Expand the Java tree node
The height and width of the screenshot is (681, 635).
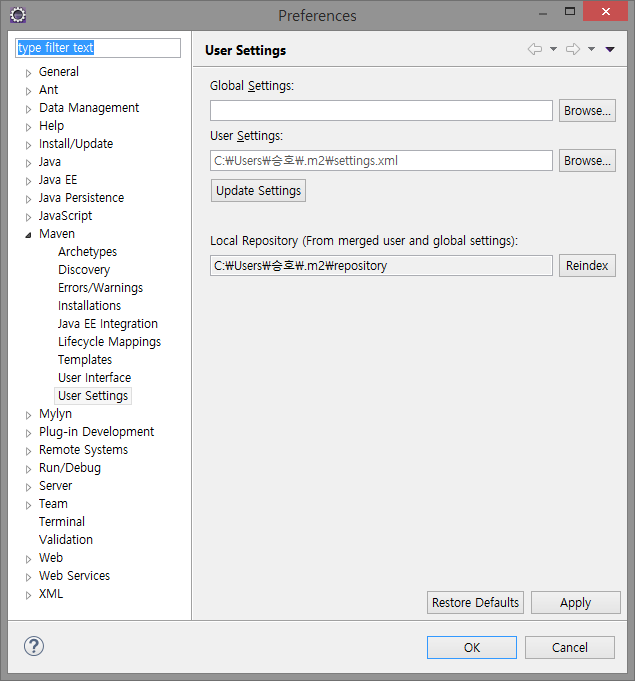[x=28, y=163]
